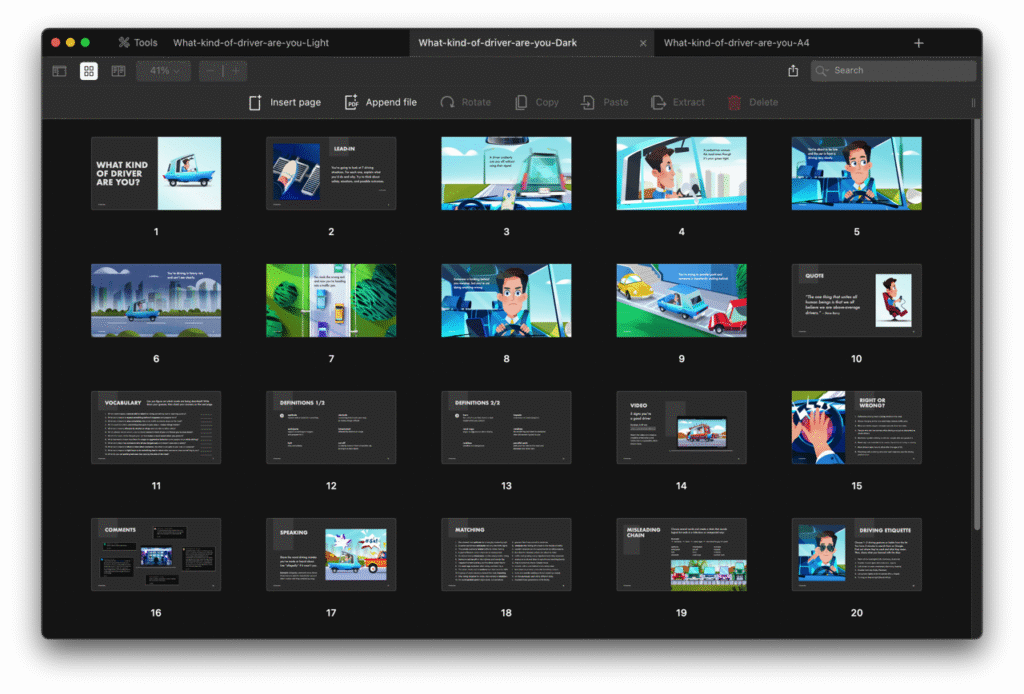Select page 10 Quote thumbnail
The width and height of the screenshot is (1024, 694).
click(x=856, y=300)
